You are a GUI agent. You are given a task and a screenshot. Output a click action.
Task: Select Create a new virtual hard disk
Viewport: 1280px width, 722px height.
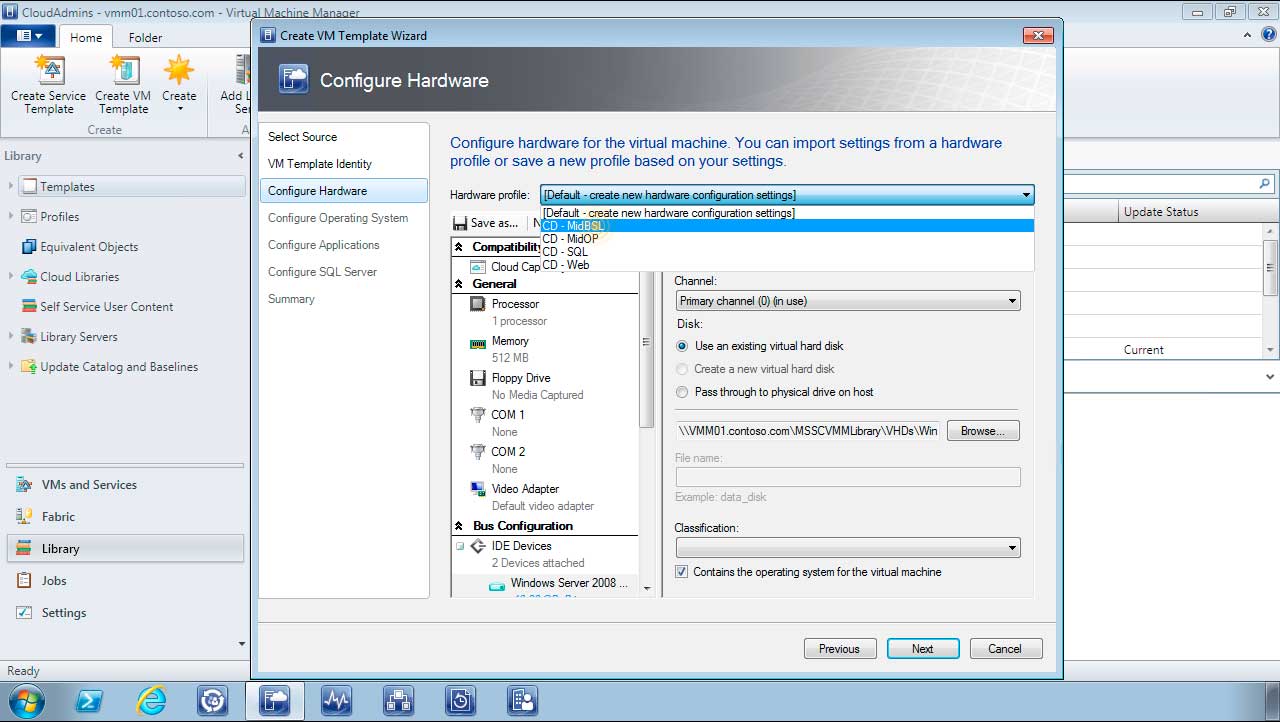[x=683, y=369]
